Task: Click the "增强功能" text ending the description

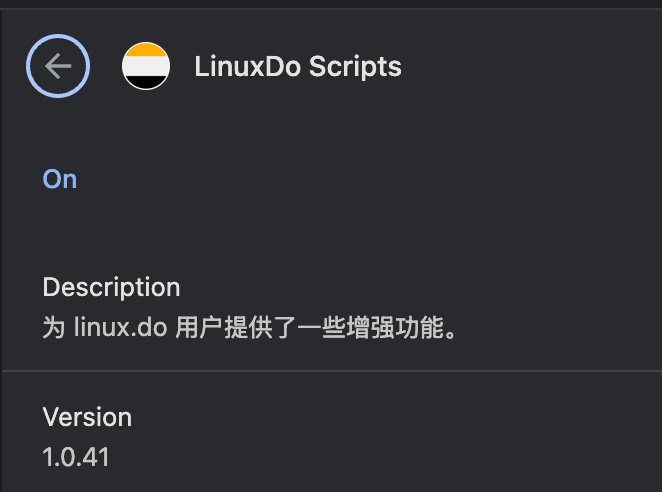Action: [x=395, y=327]
